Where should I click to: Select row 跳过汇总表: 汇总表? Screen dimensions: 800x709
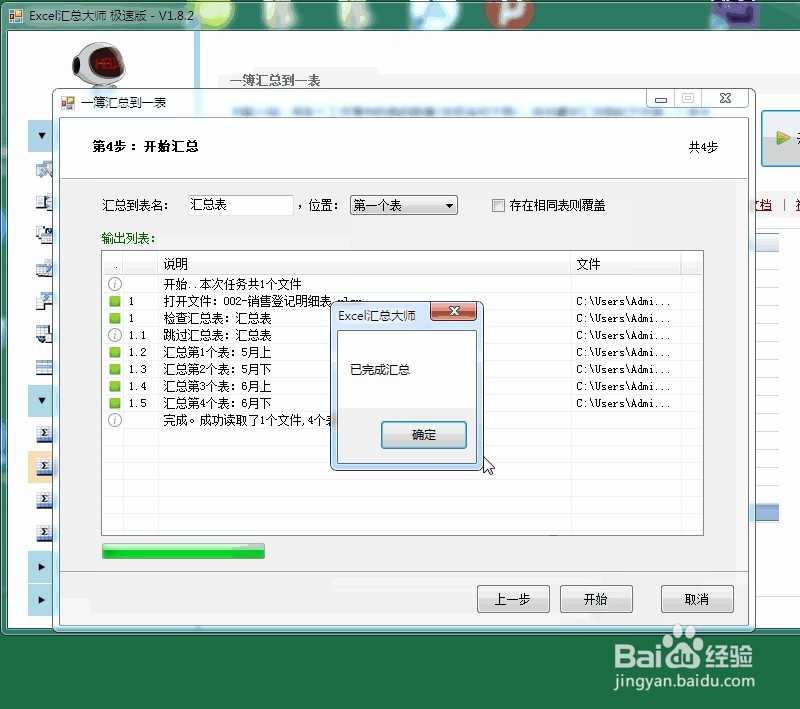pos(402,335)
